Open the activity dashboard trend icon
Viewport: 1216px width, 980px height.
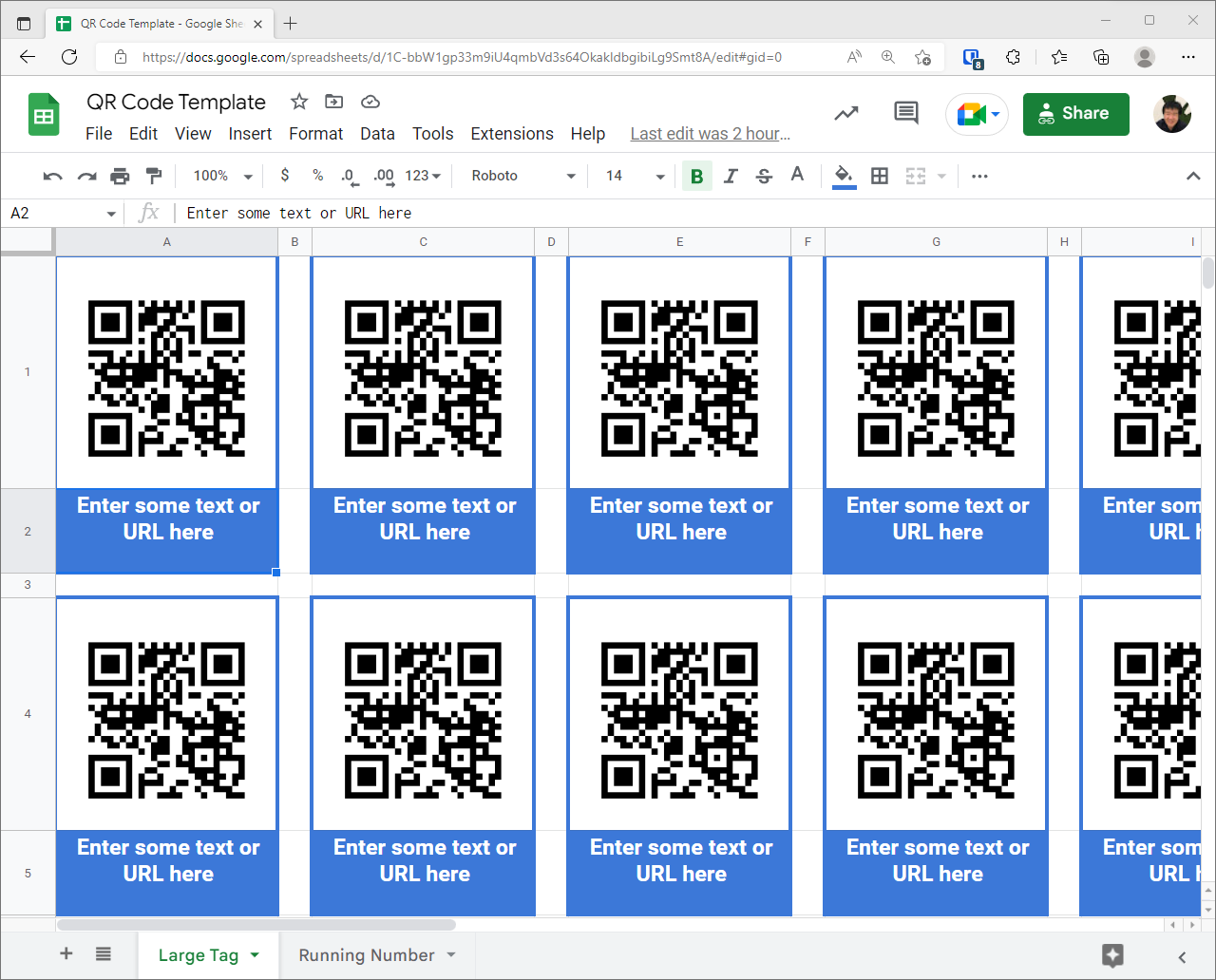tap(846, 114)
